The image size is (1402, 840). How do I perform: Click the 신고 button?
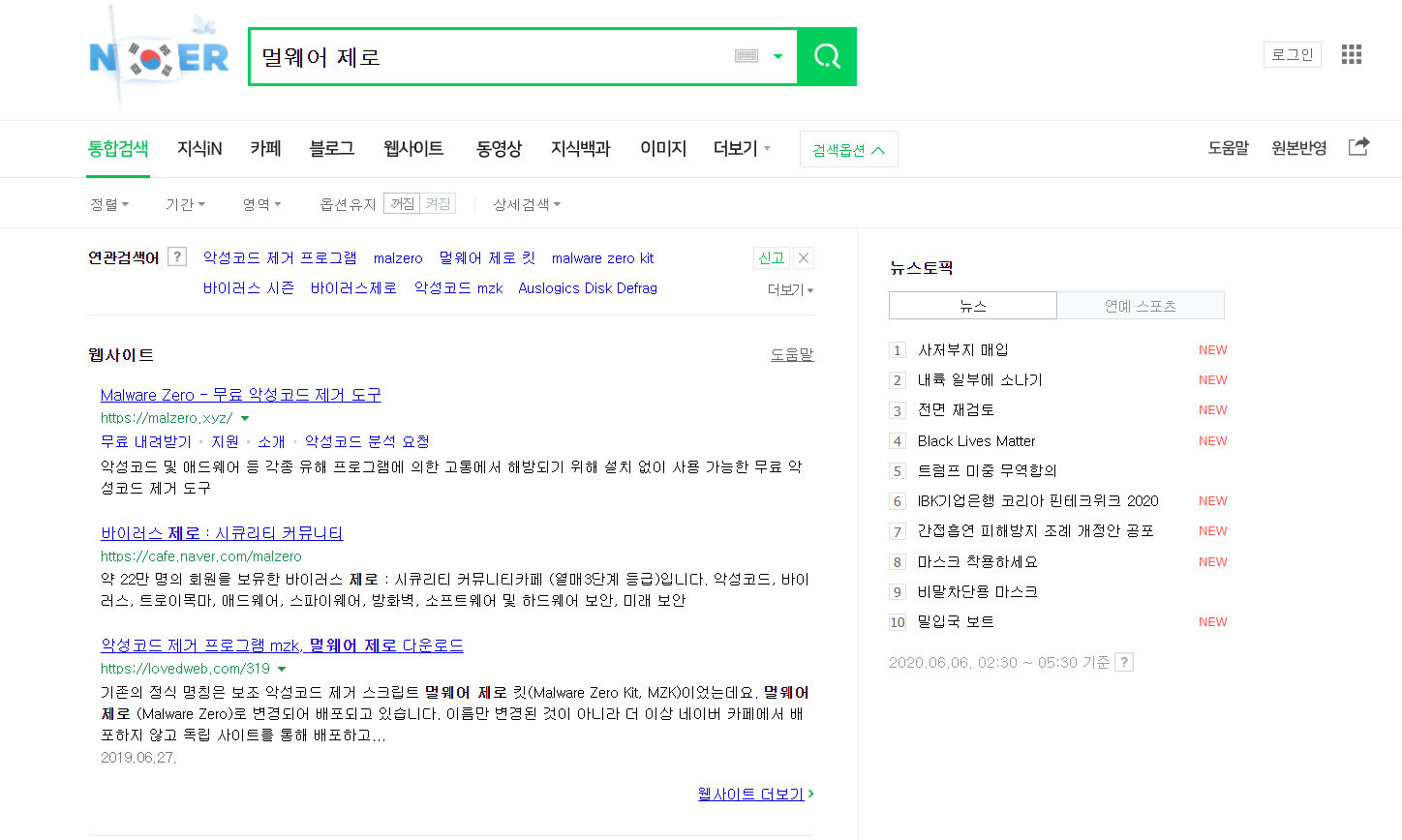772,257
